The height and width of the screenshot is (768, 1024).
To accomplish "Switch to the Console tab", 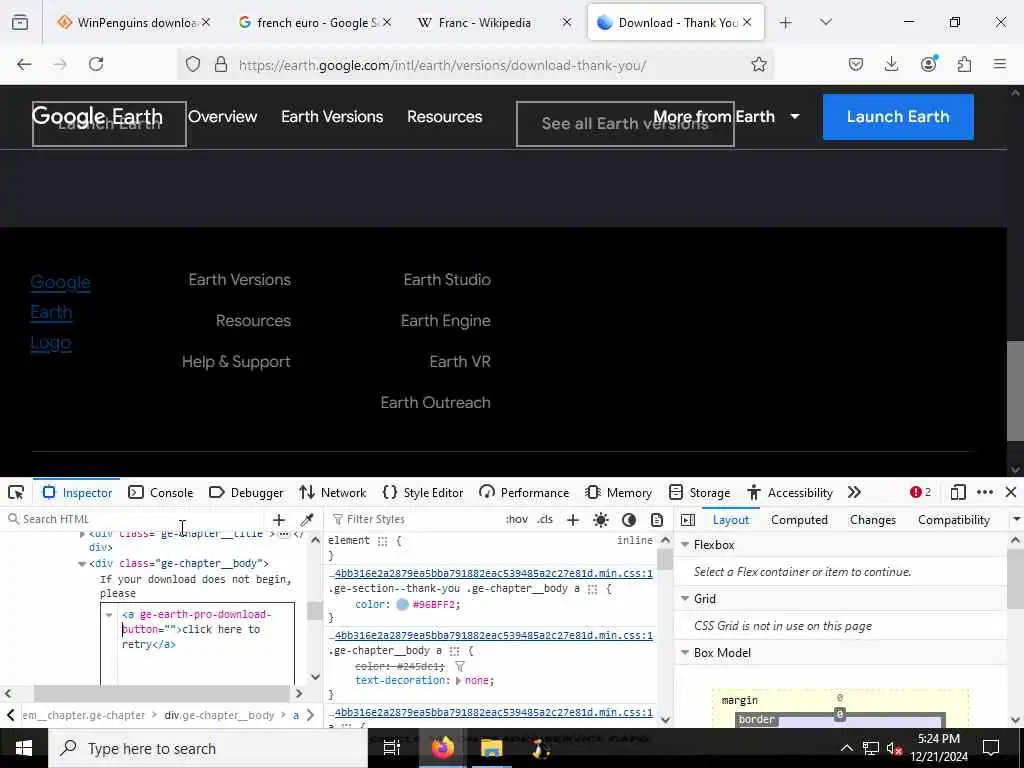I will coord(161,492).
